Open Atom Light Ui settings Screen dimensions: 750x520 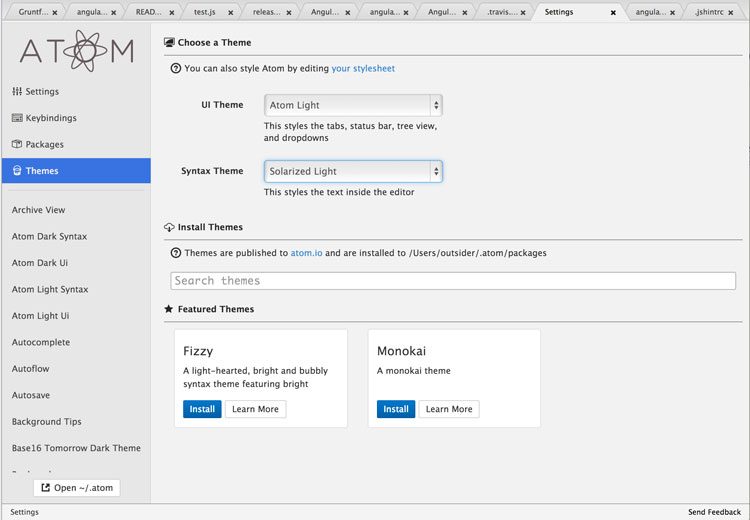point(40,316)
